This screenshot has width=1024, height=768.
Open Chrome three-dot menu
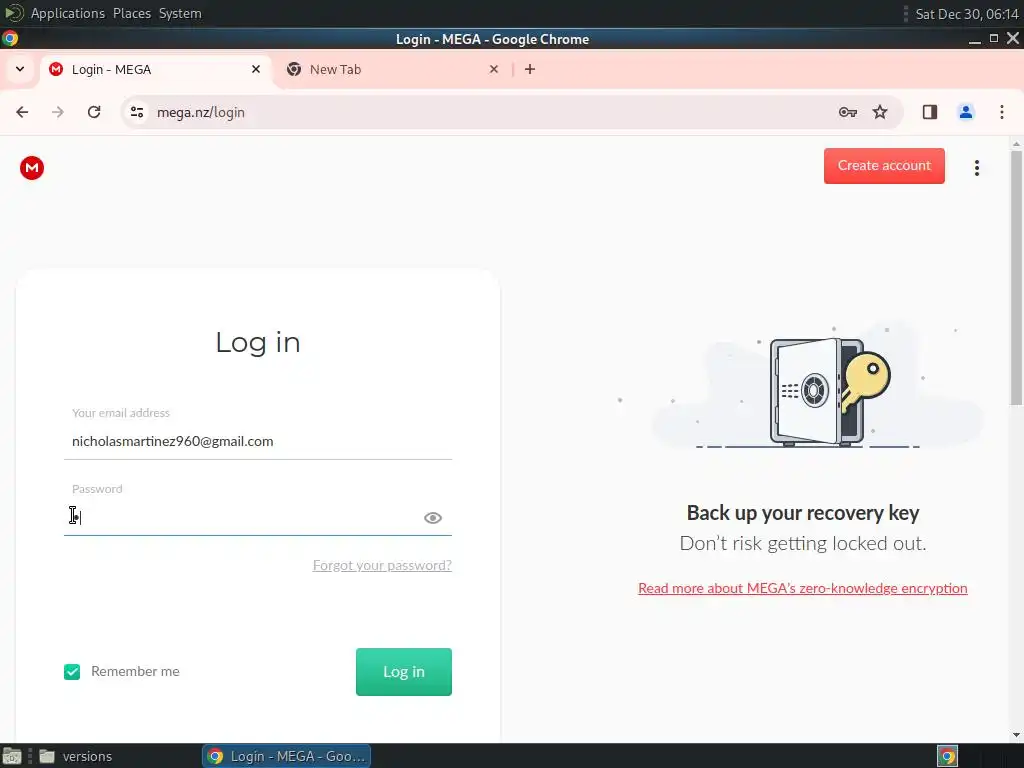click(1001, 112)
